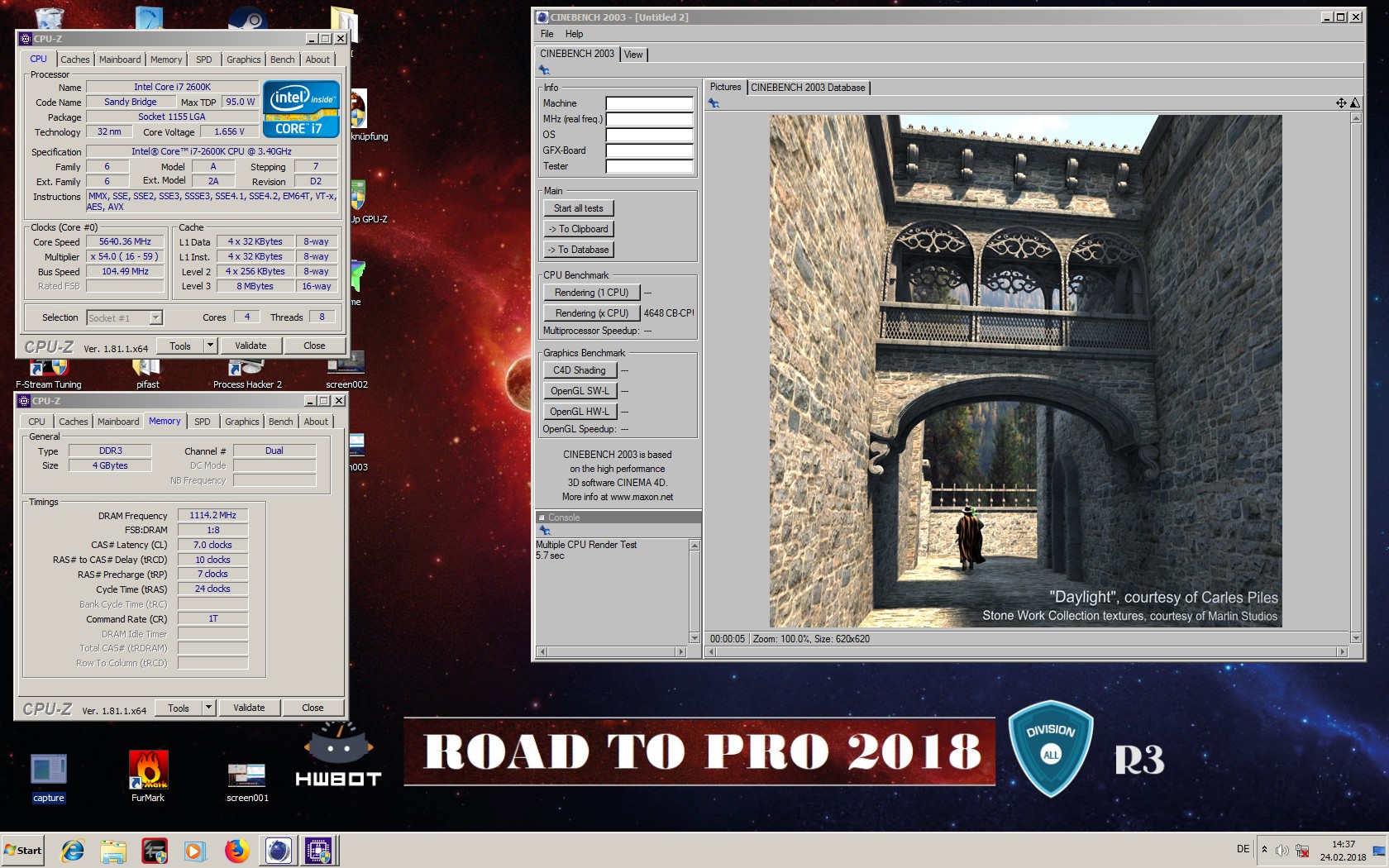Click the DE language indicator

pos(1243,849)
